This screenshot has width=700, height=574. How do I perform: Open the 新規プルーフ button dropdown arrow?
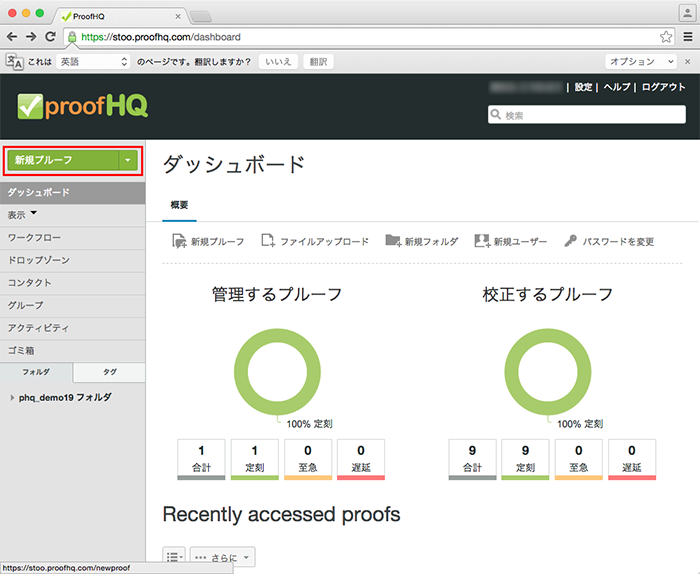point(128,160)
